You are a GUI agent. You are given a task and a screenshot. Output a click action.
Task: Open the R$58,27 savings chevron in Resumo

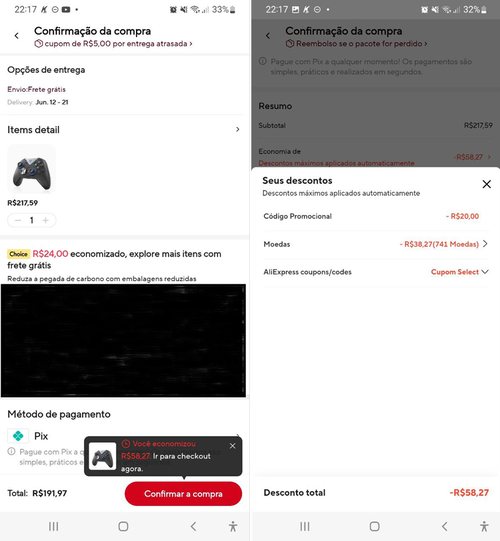point(489,157)
